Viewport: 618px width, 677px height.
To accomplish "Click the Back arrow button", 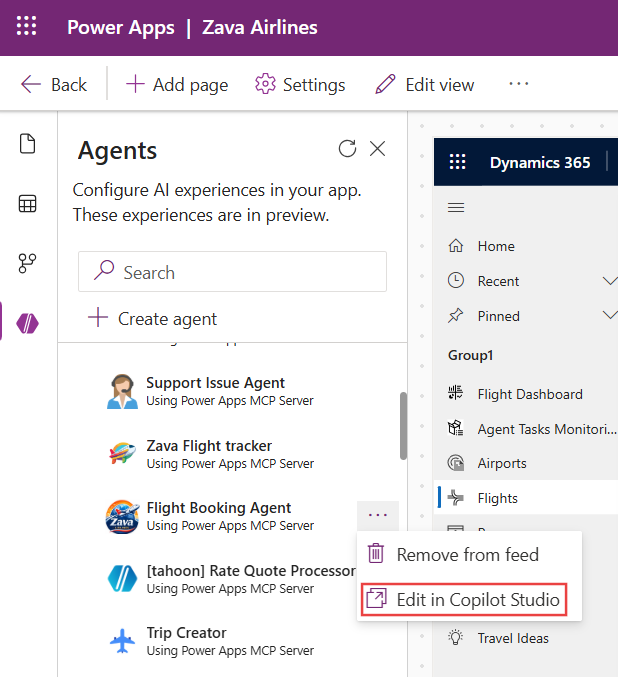I will tap(54, 85).
